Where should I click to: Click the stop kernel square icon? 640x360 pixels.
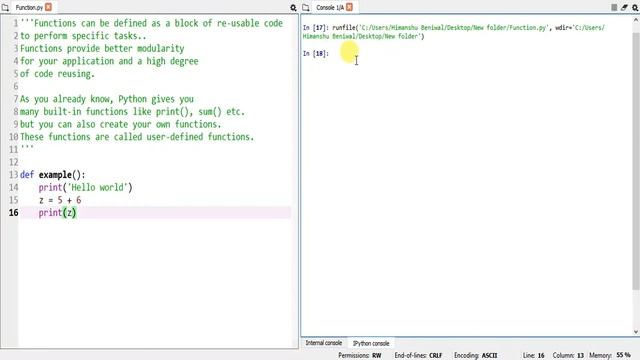coord(614,7)
